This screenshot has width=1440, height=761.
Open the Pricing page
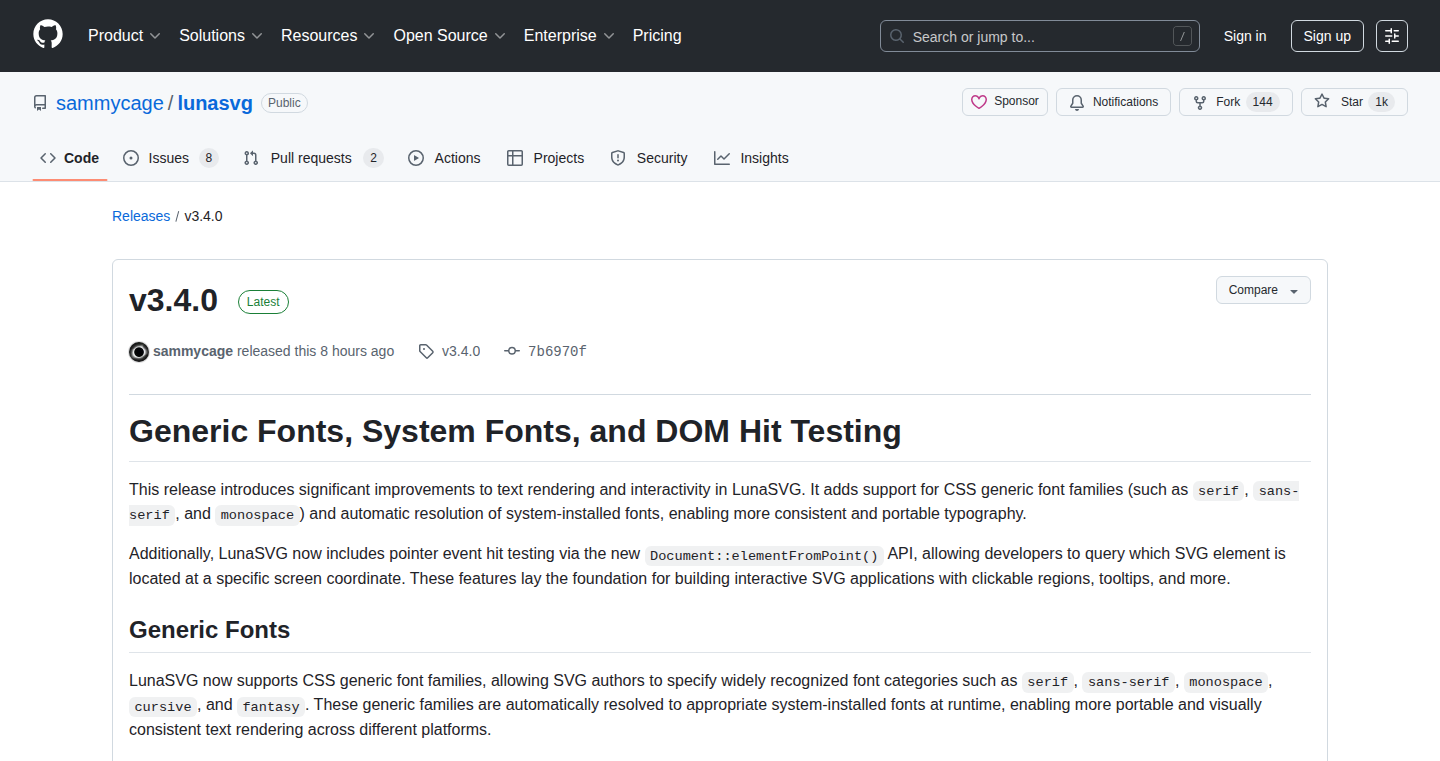point(657,35)
